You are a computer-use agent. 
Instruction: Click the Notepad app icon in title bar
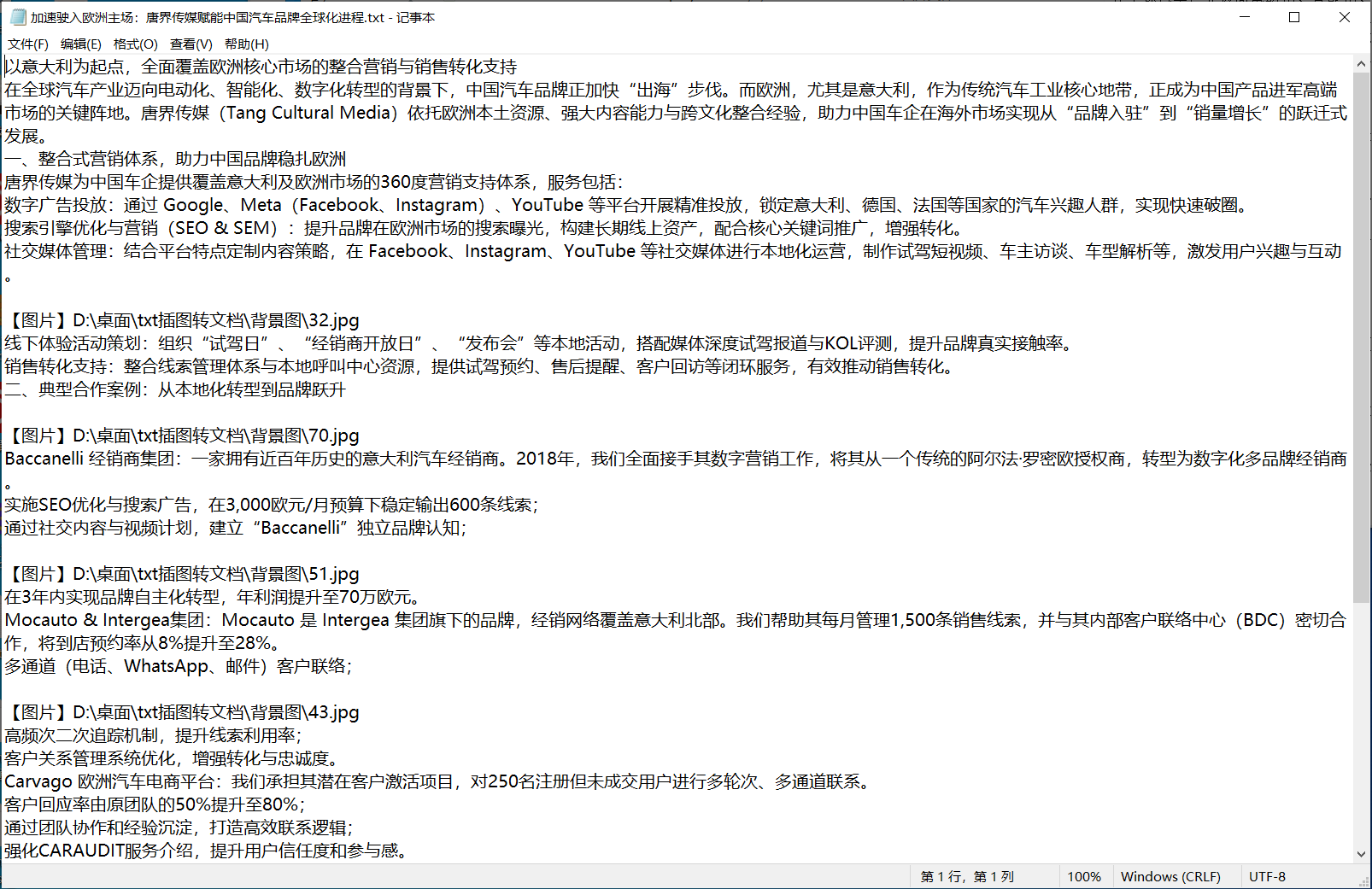coord(18,17)
